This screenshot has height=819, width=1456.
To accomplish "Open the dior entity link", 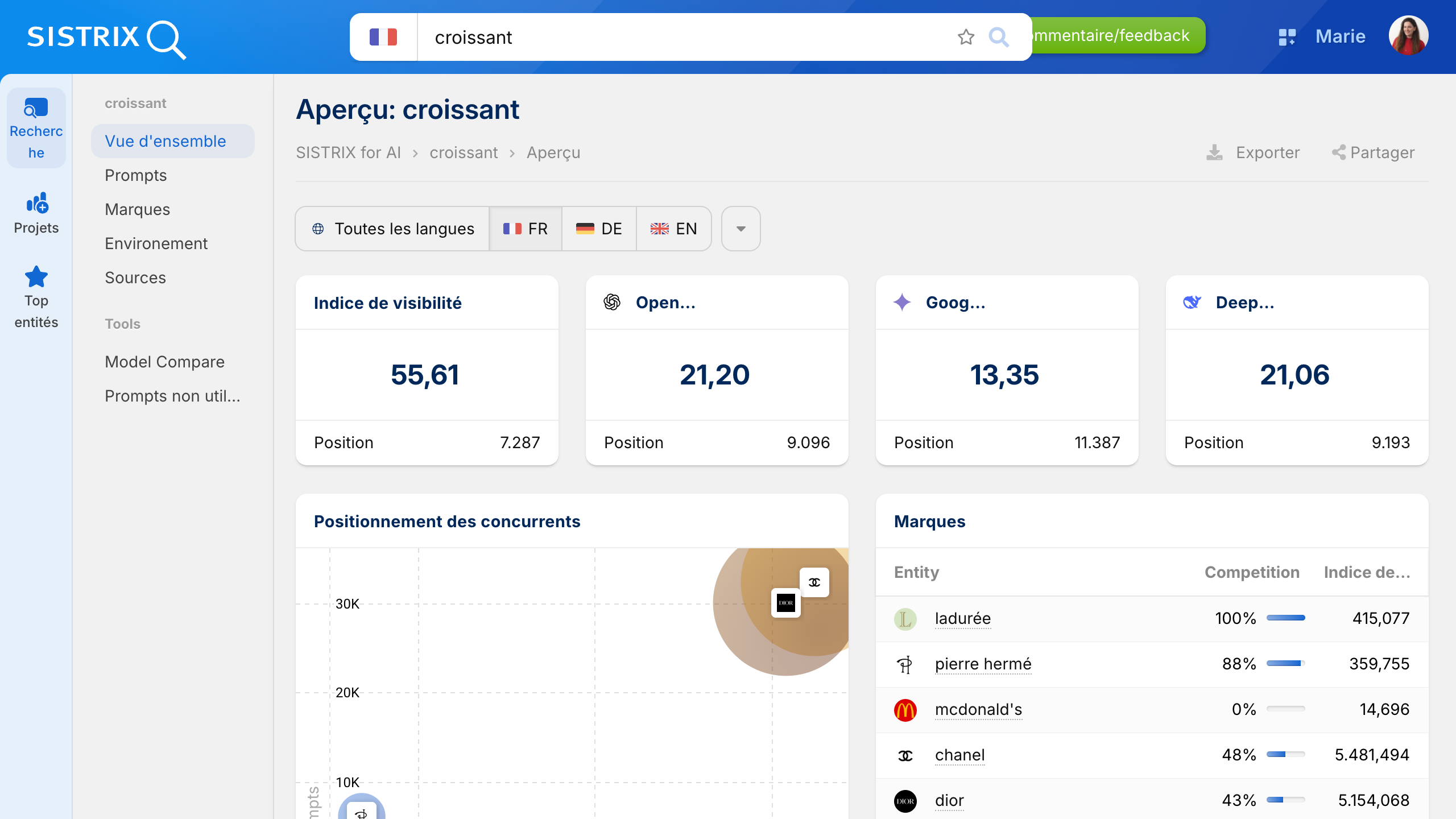I will [x=949, y=801].
